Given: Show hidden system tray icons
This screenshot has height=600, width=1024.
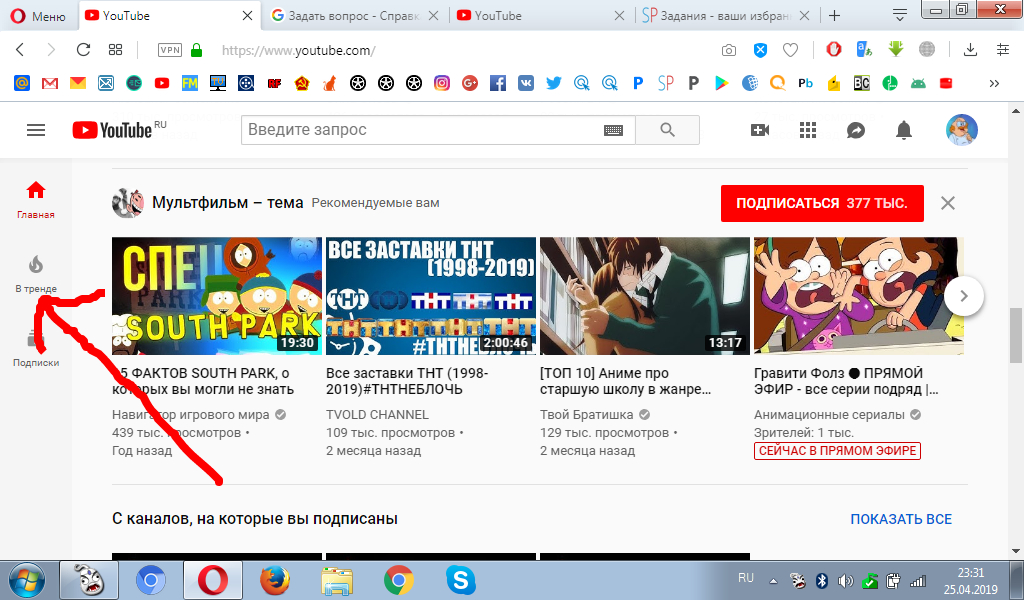Looking at the screenshot, I should click(x=773, y=580).
